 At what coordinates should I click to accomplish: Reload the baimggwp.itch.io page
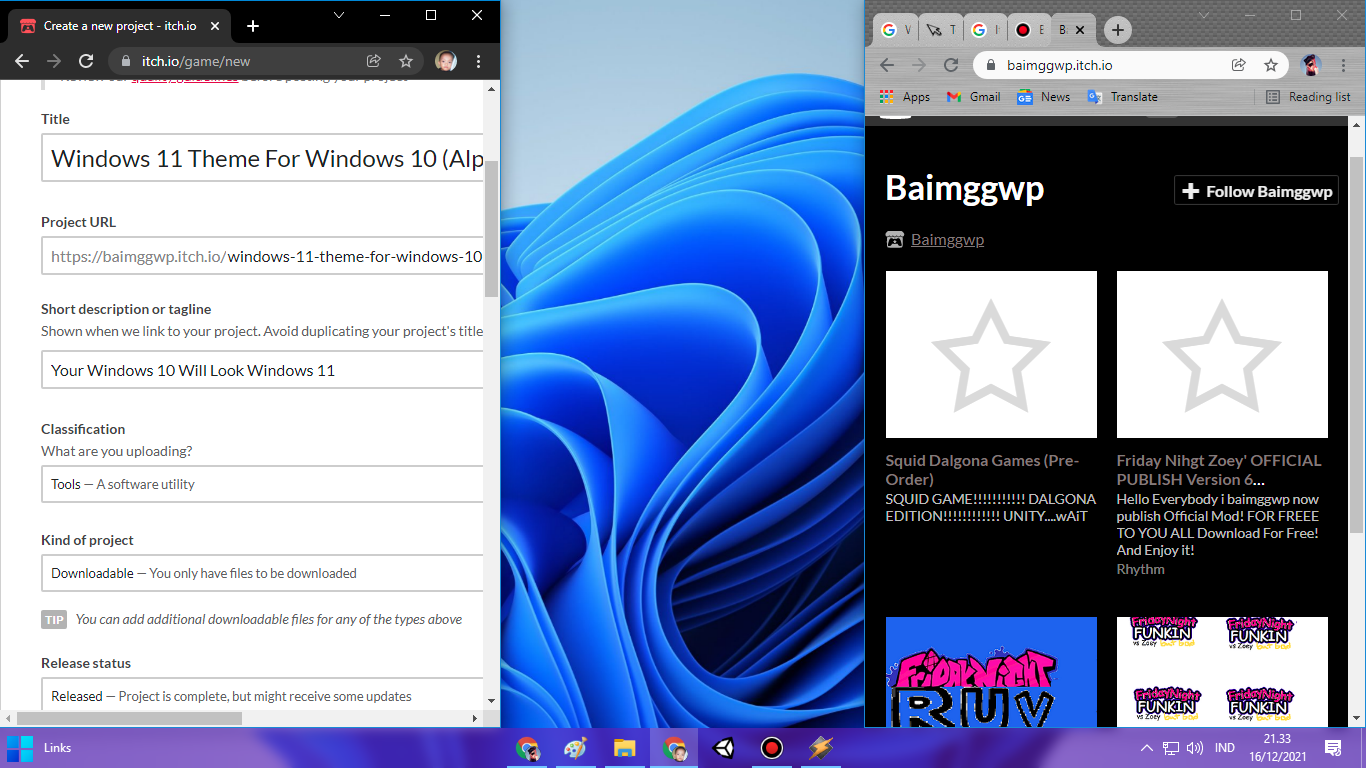(x=950, y=65)
